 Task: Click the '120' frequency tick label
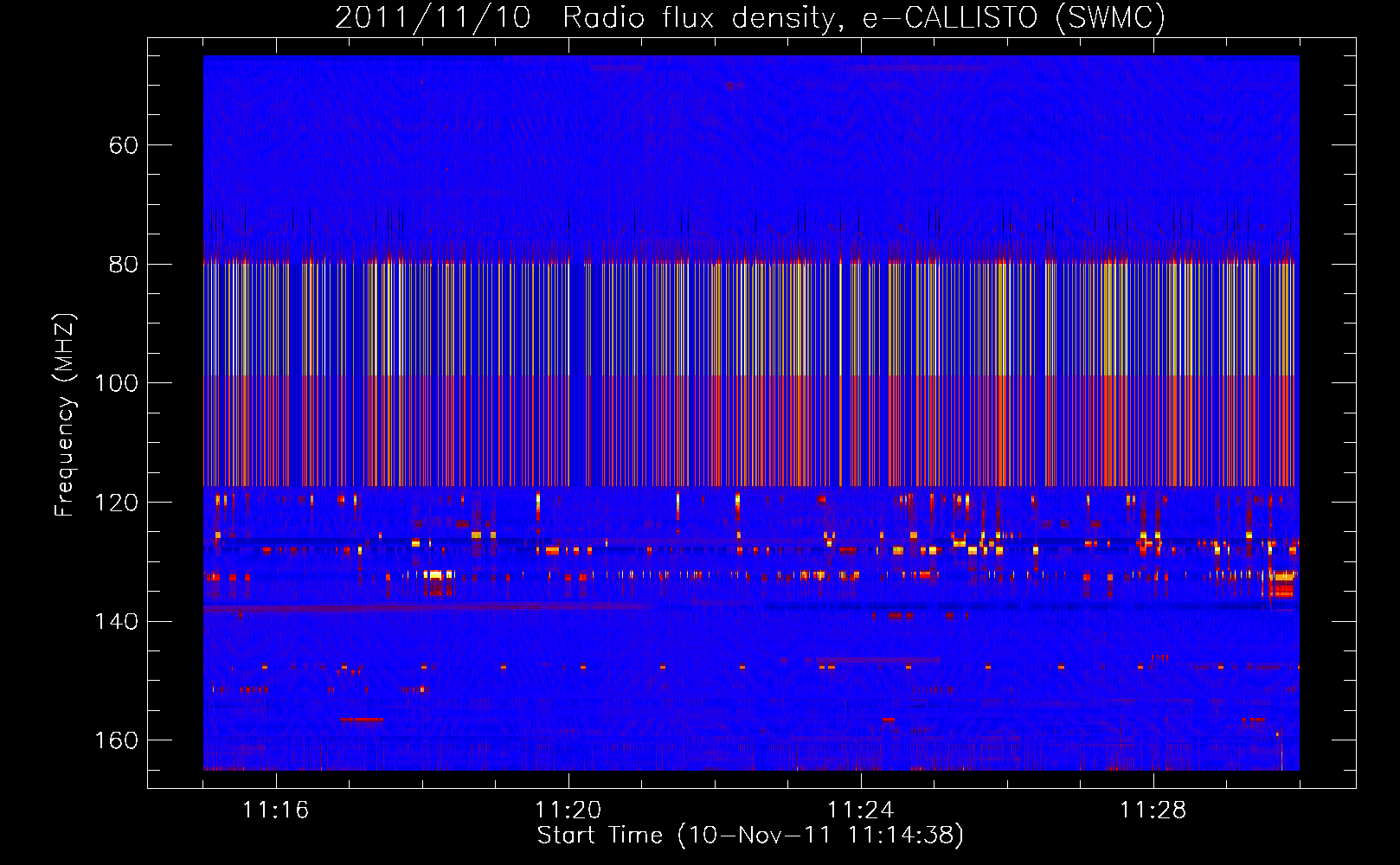coord(116,503)
